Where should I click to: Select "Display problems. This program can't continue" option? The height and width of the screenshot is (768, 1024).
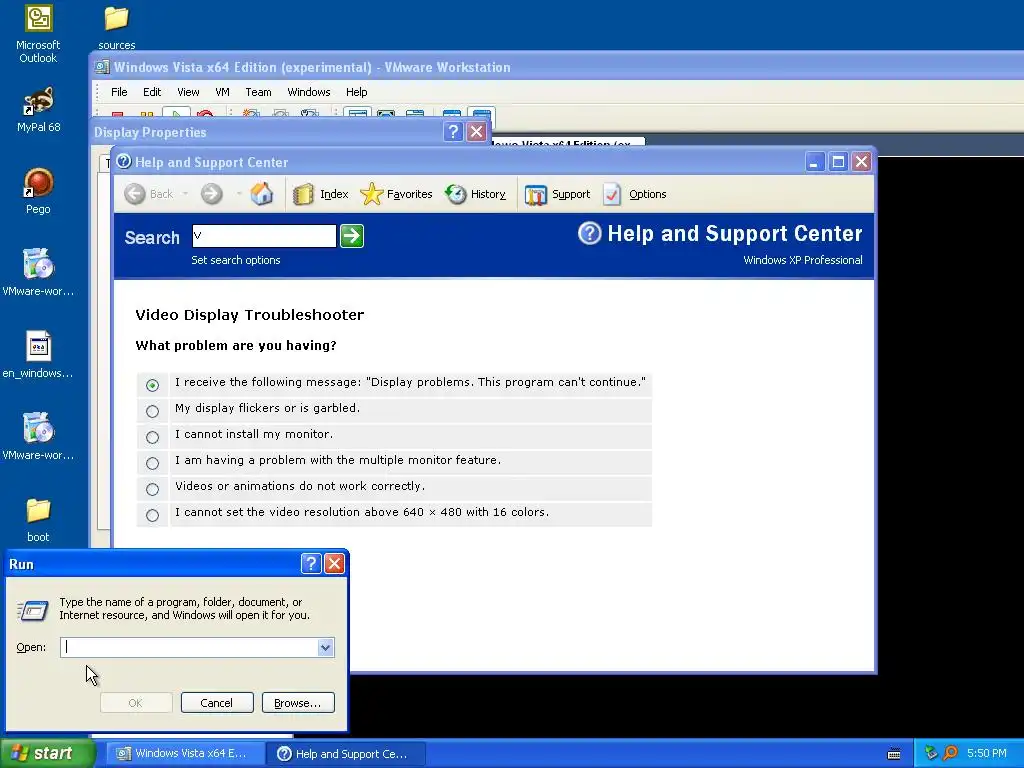[x=152, y=385]
